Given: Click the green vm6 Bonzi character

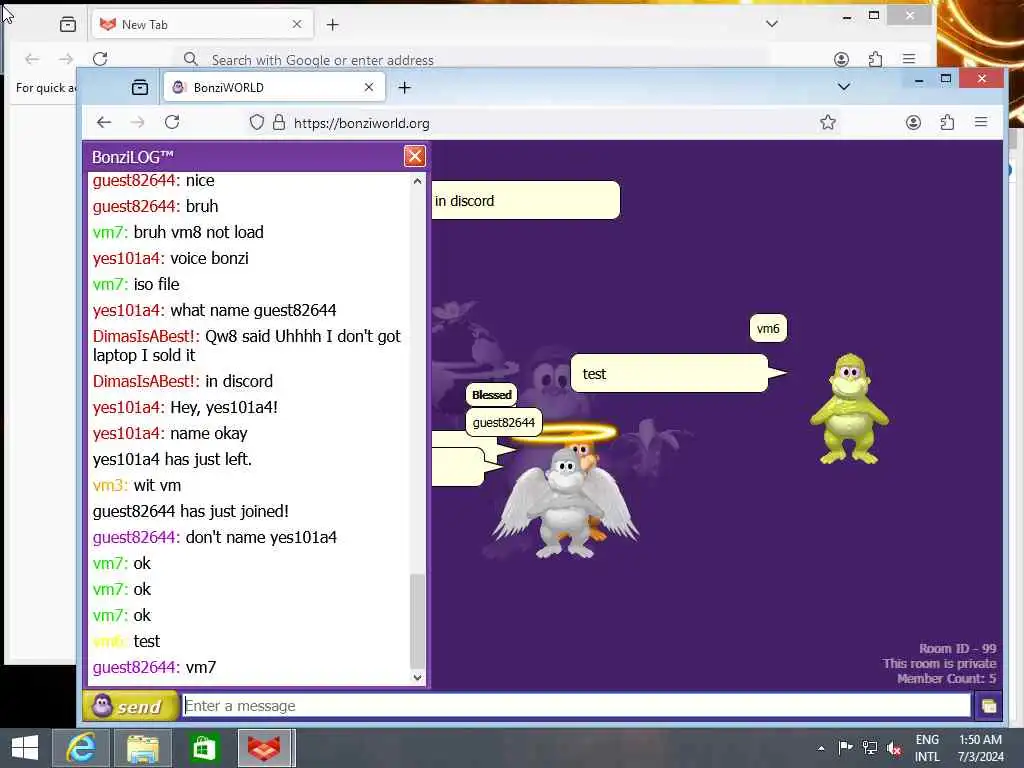Looking at the screenshot, I should pyautogui.click(x=848, y=409).
